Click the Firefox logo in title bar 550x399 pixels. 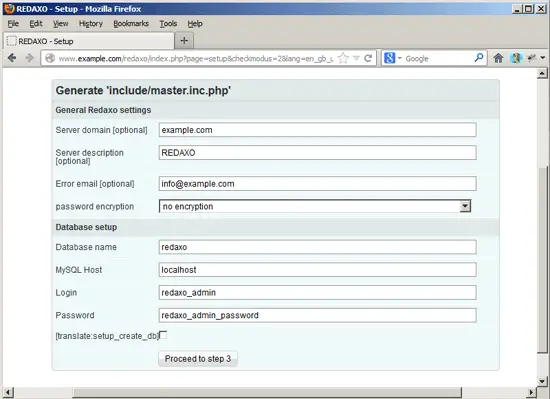[x=9, y=9]
